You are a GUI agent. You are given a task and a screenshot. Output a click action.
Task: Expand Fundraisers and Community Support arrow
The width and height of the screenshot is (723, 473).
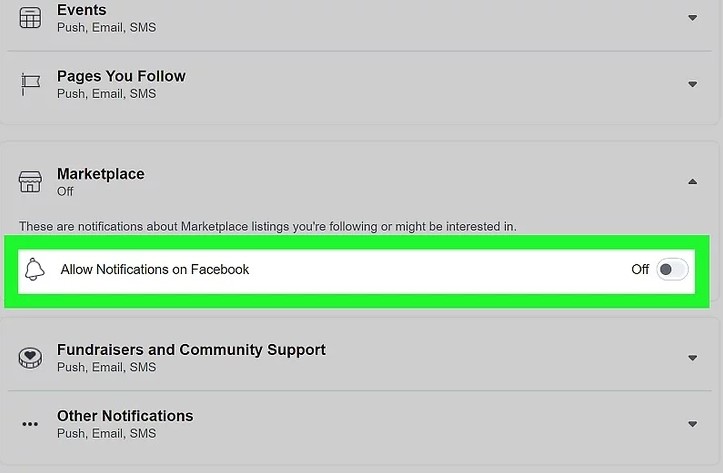692,358
